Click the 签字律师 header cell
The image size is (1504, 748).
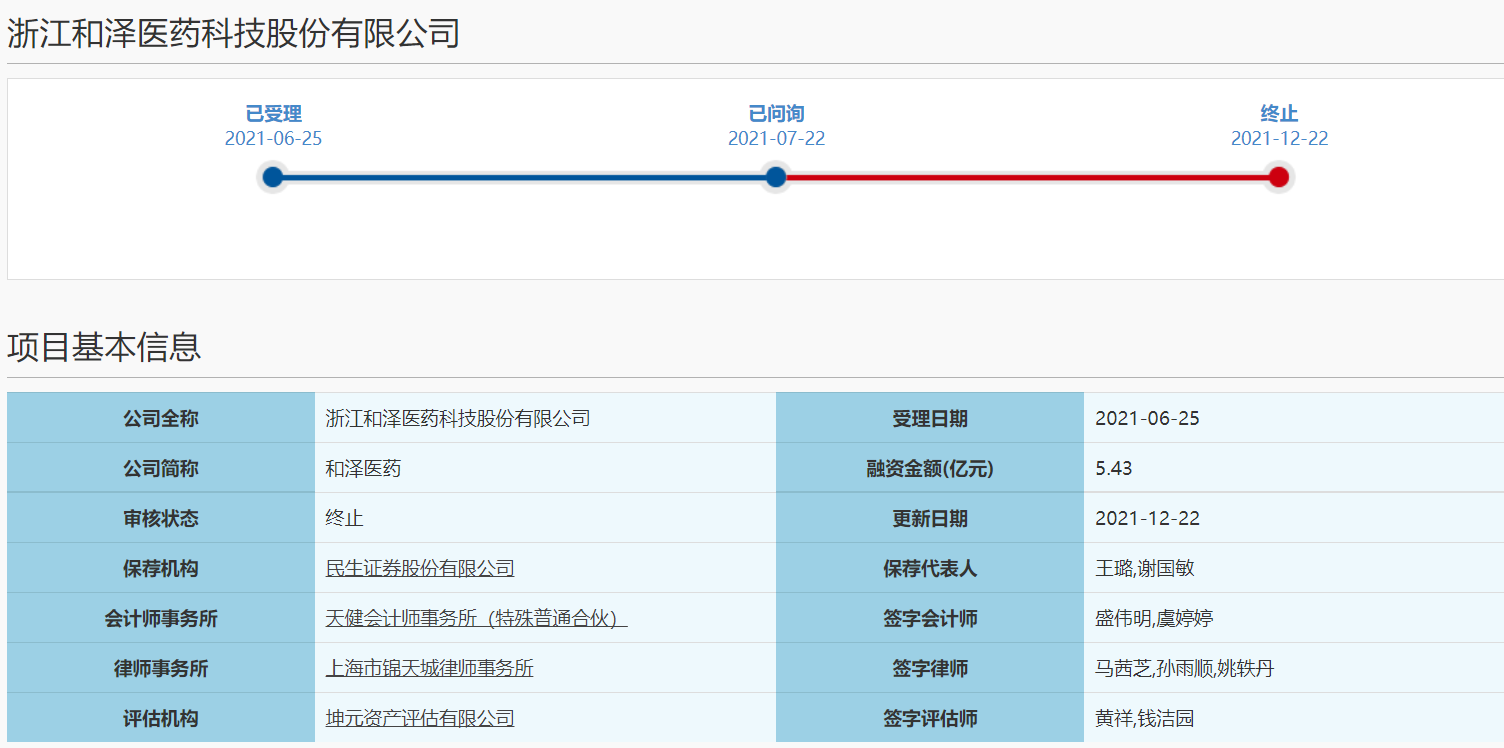930,668
